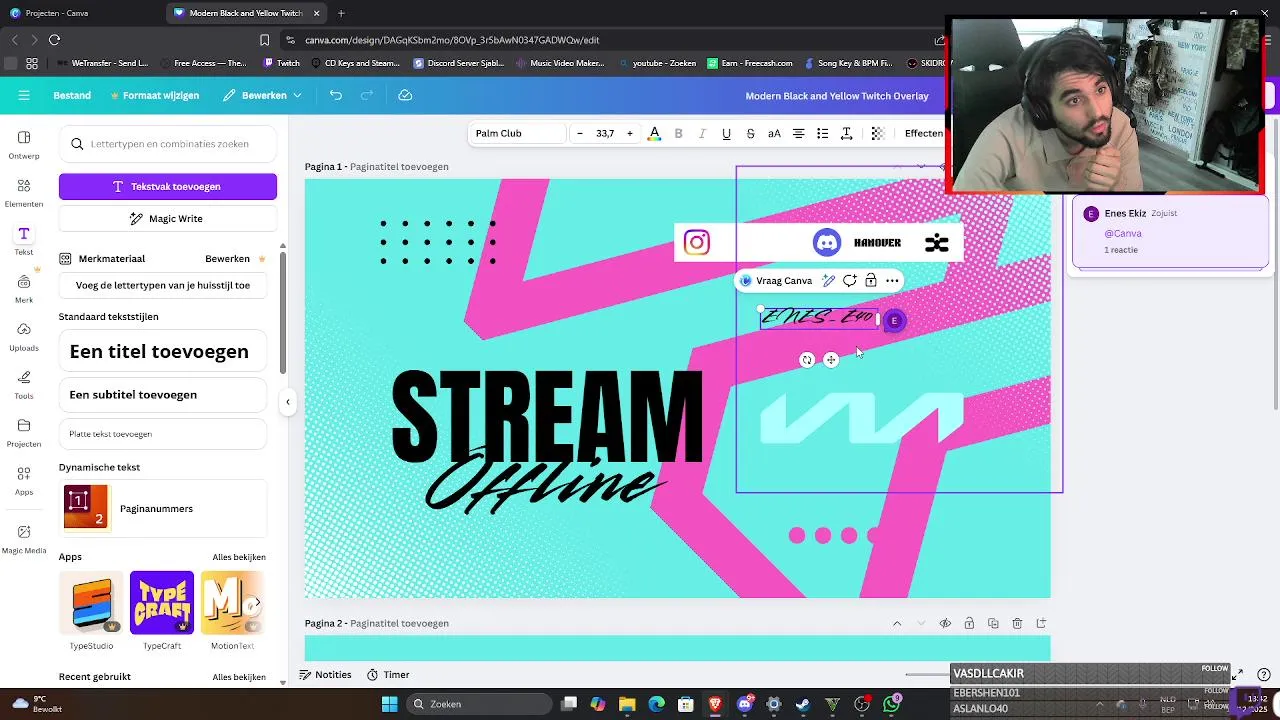Click the undo arrow in top bar

pos(336,95)
